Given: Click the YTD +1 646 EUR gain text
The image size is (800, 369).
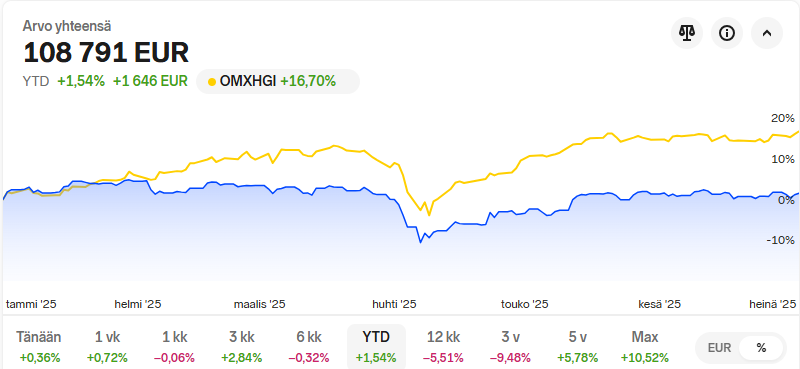Looking at the screenshot, I should pos(150,81).
